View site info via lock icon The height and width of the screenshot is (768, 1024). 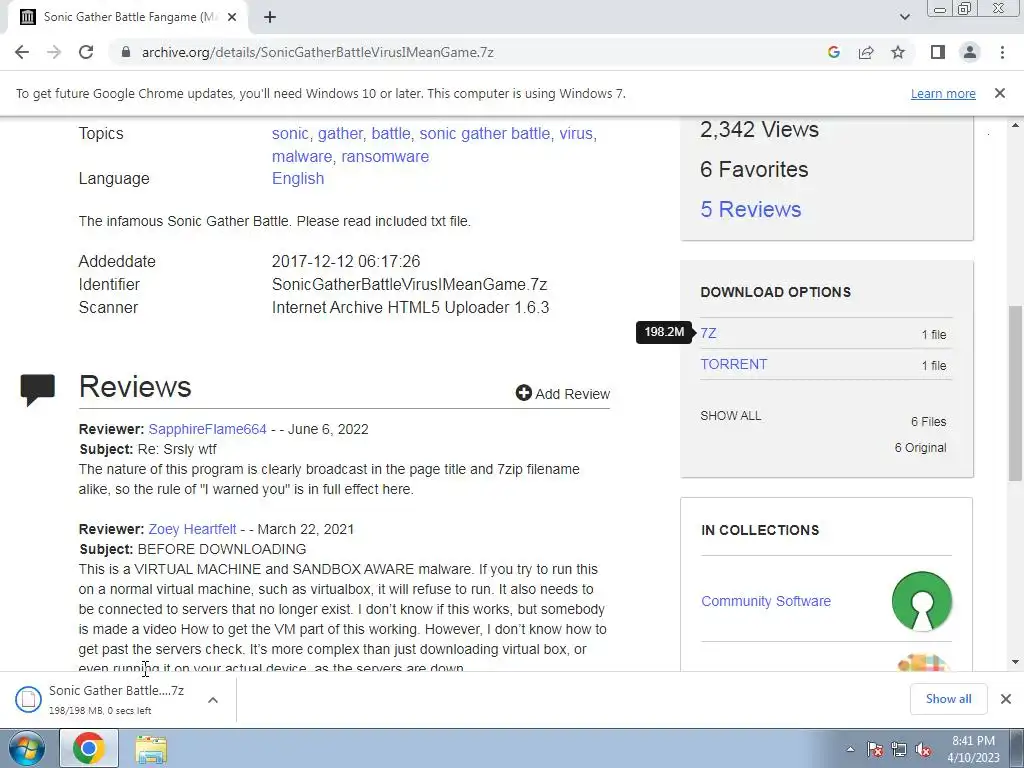click(126, 52)
